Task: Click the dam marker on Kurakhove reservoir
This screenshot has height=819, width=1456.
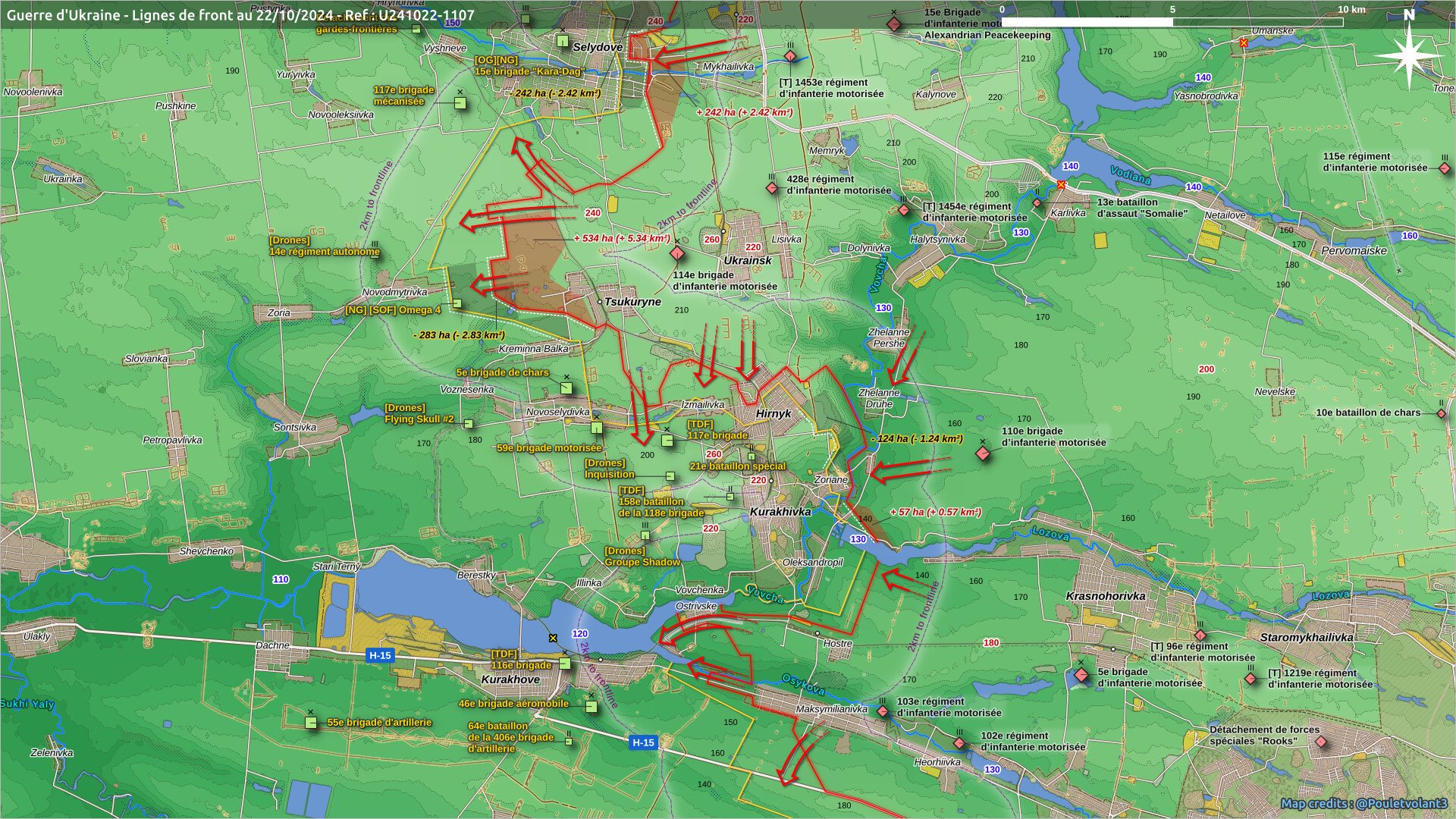Action: [553, 638]
